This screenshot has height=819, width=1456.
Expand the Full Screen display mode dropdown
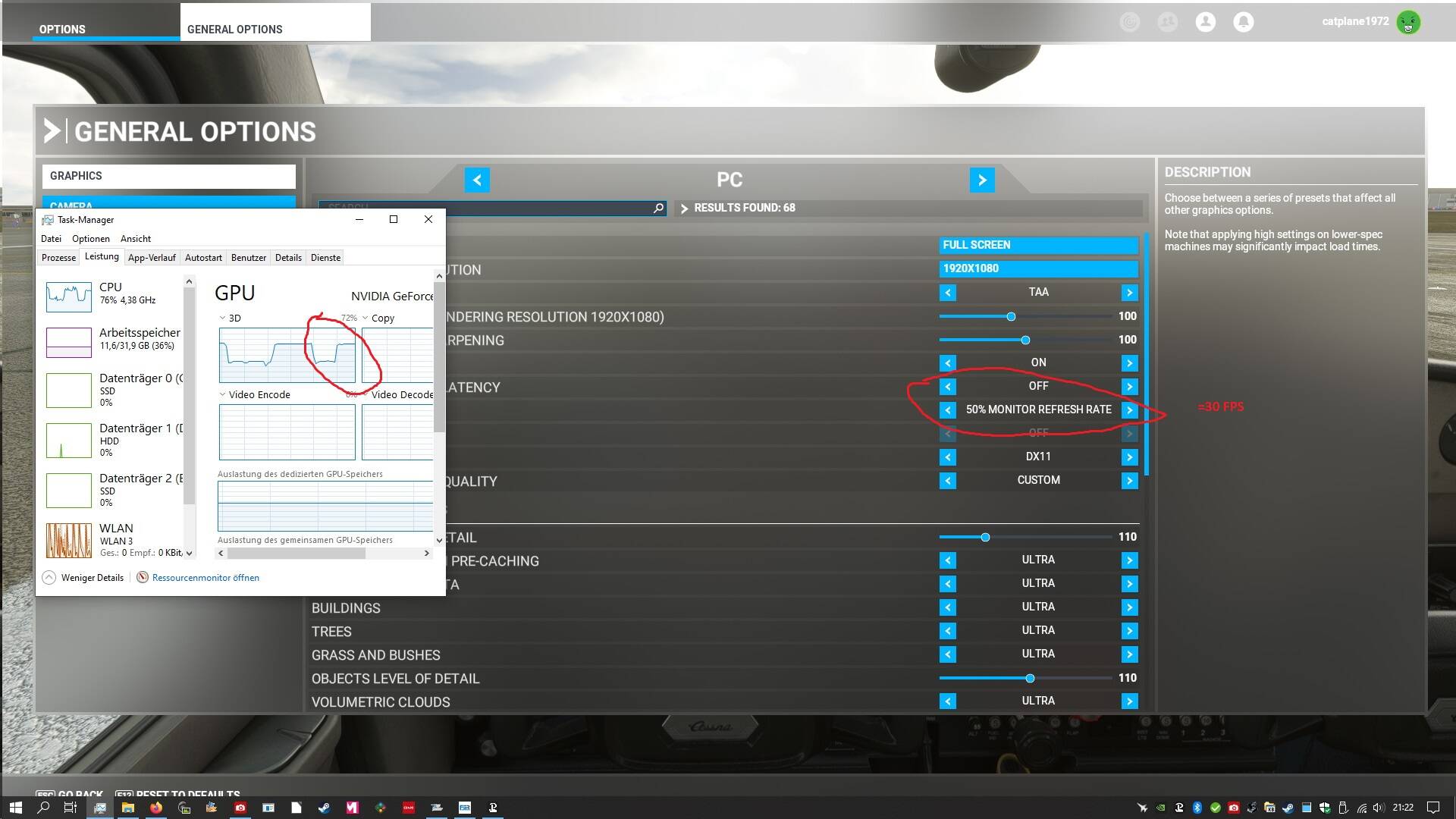(1038, 246)
